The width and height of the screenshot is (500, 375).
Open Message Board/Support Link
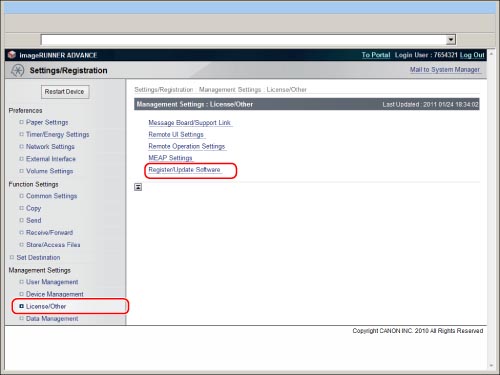point(189,123)
